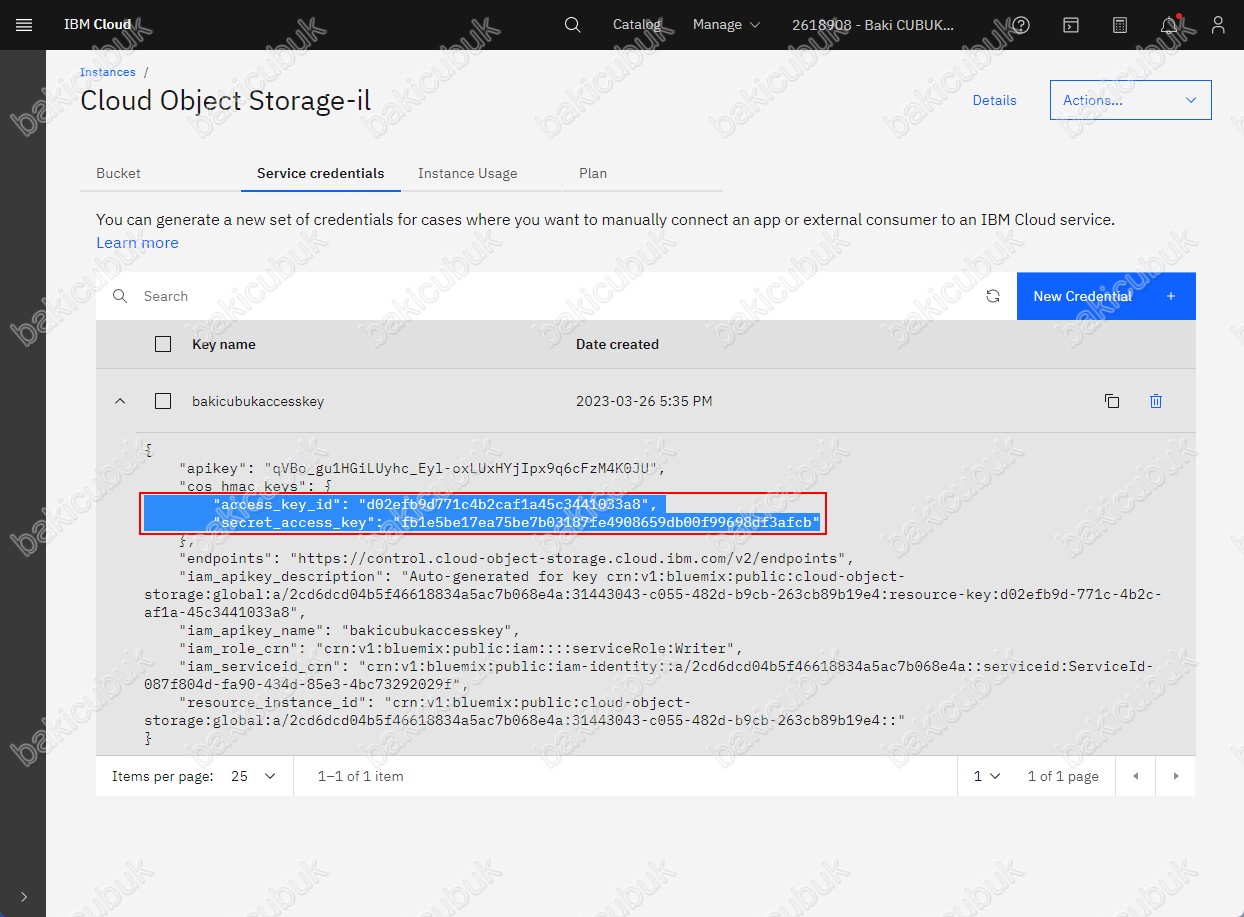Image resolution: width=1244 pixels, height=917 pixels.
Task: Click the '1 of 1 page' text
Action: pyautogui.click(x=1063, y=776)
